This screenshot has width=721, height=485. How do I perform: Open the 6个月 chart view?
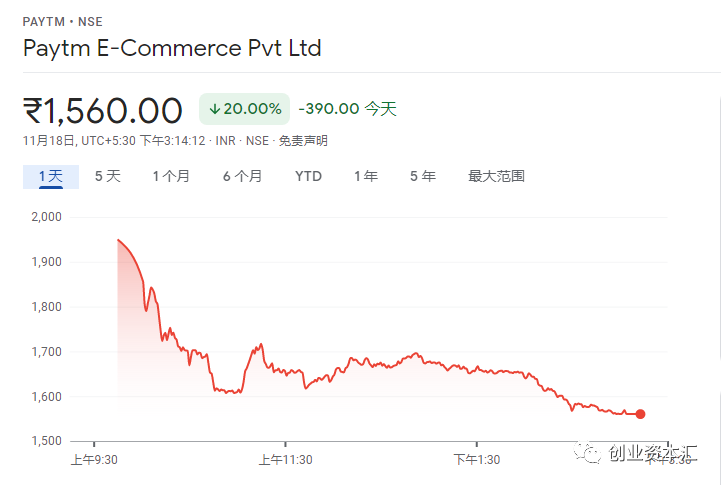click(242, 176)
